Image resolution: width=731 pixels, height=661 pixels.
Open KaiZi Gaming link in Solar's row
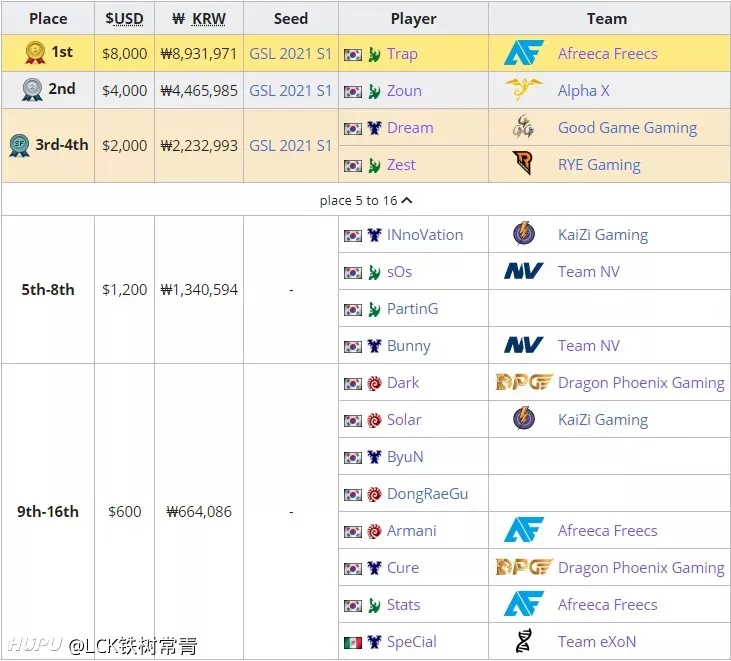pyautogui.click(x=603, y=420)
